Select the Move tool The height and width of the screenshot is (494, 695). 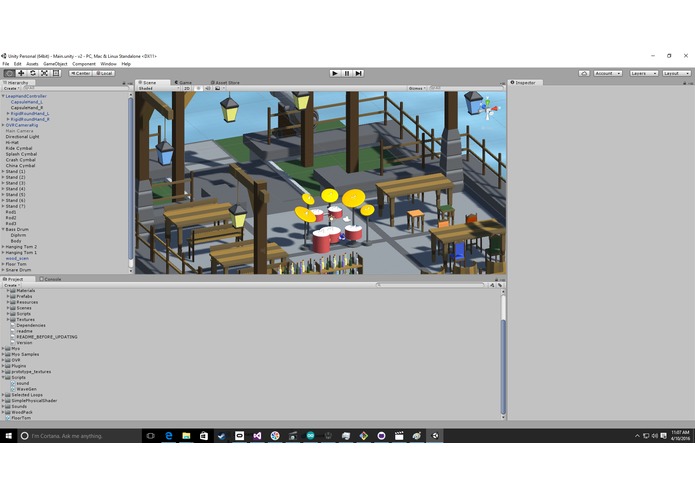pos(21,73)
